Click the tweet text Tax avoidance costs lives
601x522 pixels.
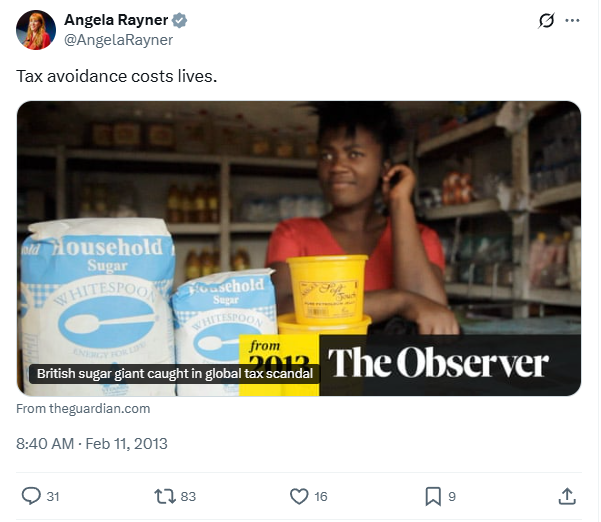click(117, 76)
